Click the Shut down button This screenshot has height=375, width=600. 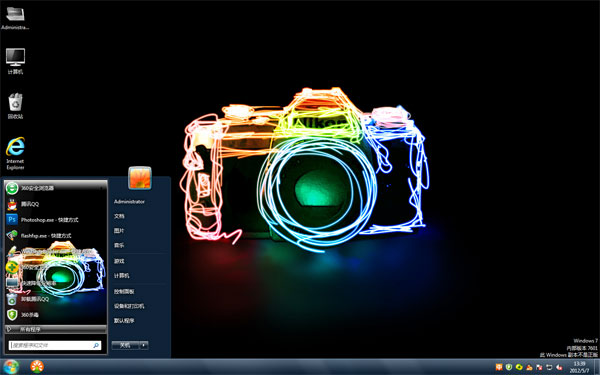pos(126,345)
